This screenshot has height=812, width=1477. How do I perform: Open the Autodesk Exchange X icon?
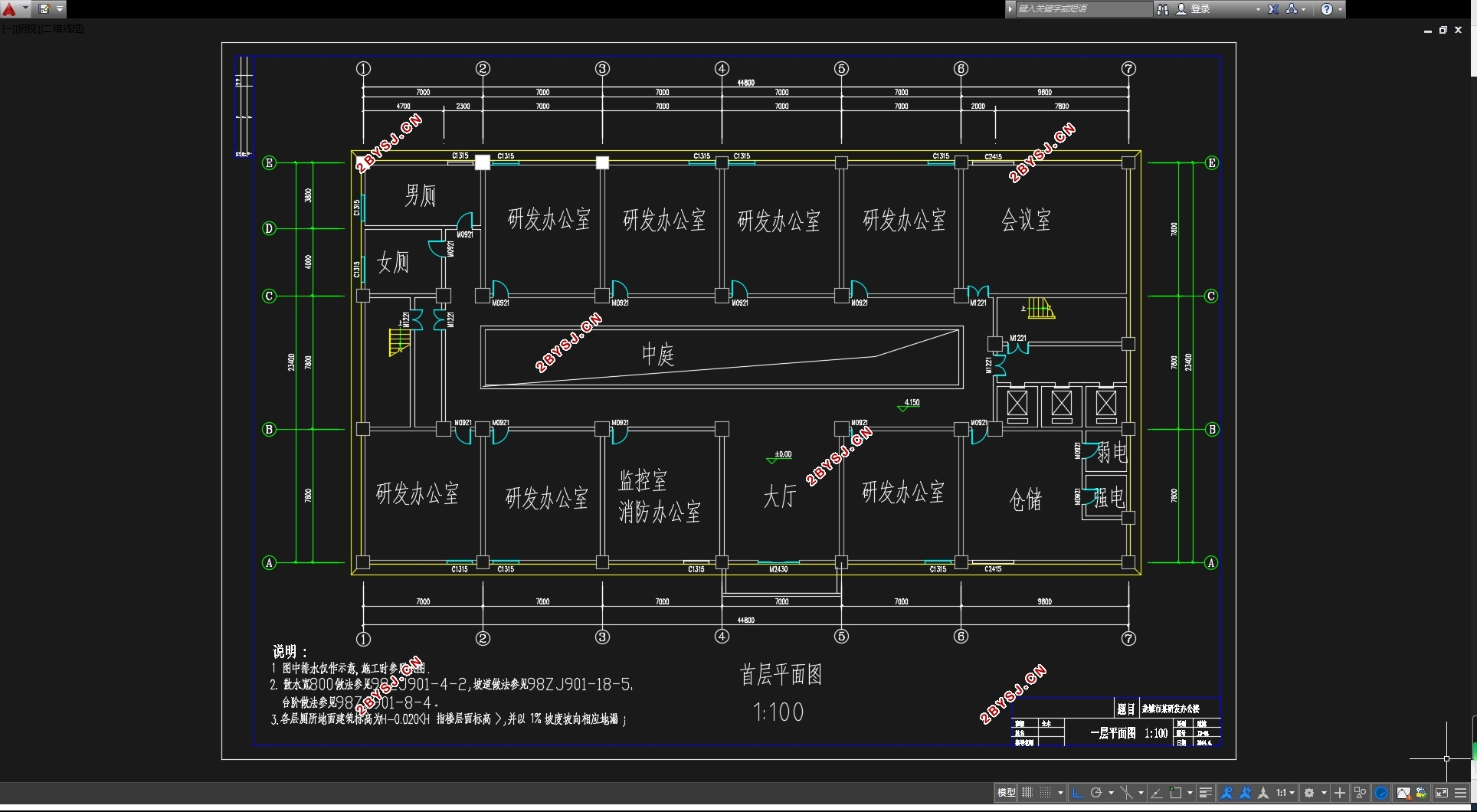(x=1273, y=9)
